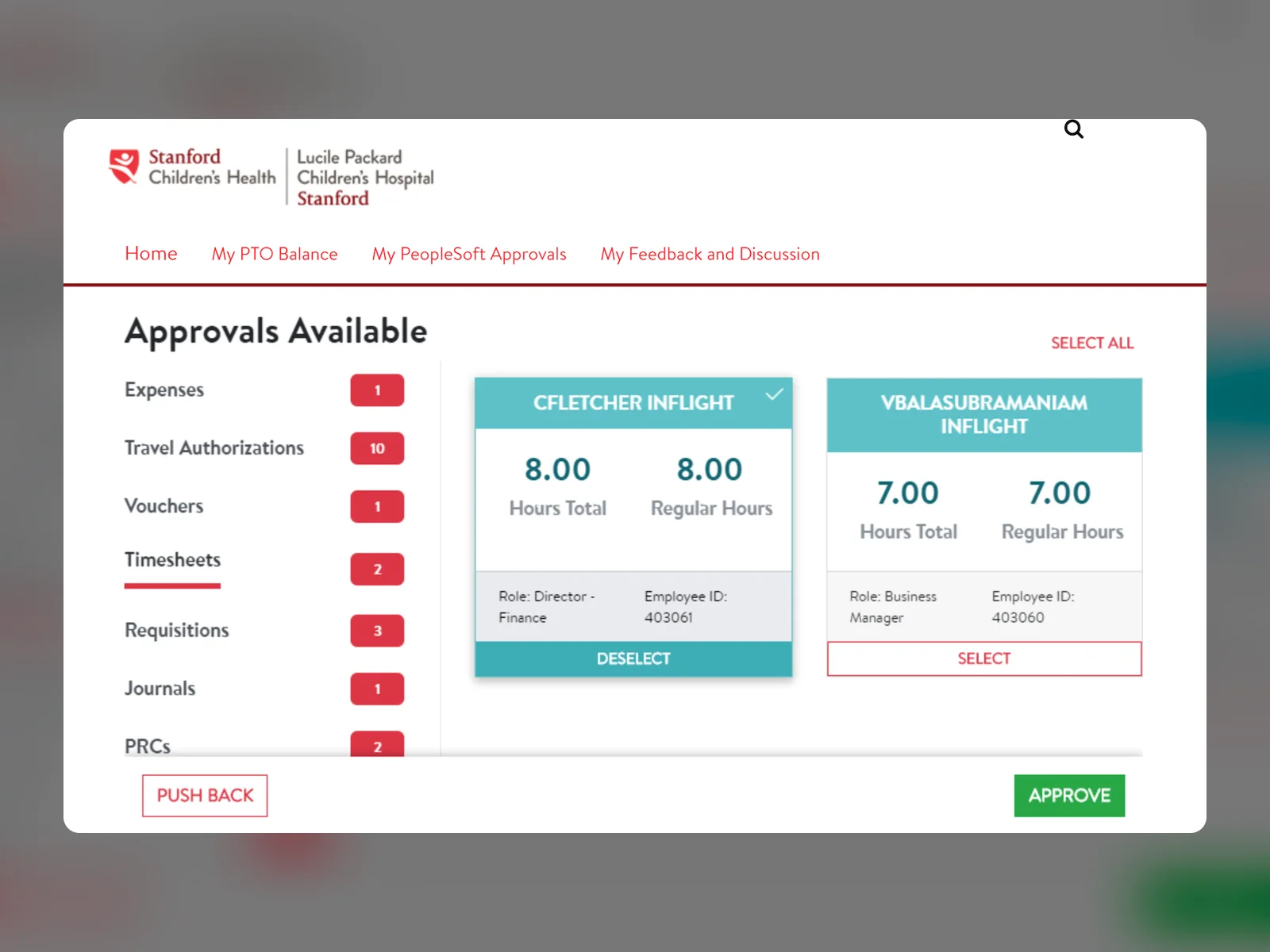The image size is (1270, 952).
Task: Click the Vouchers count badge
Action: point(377,506)
